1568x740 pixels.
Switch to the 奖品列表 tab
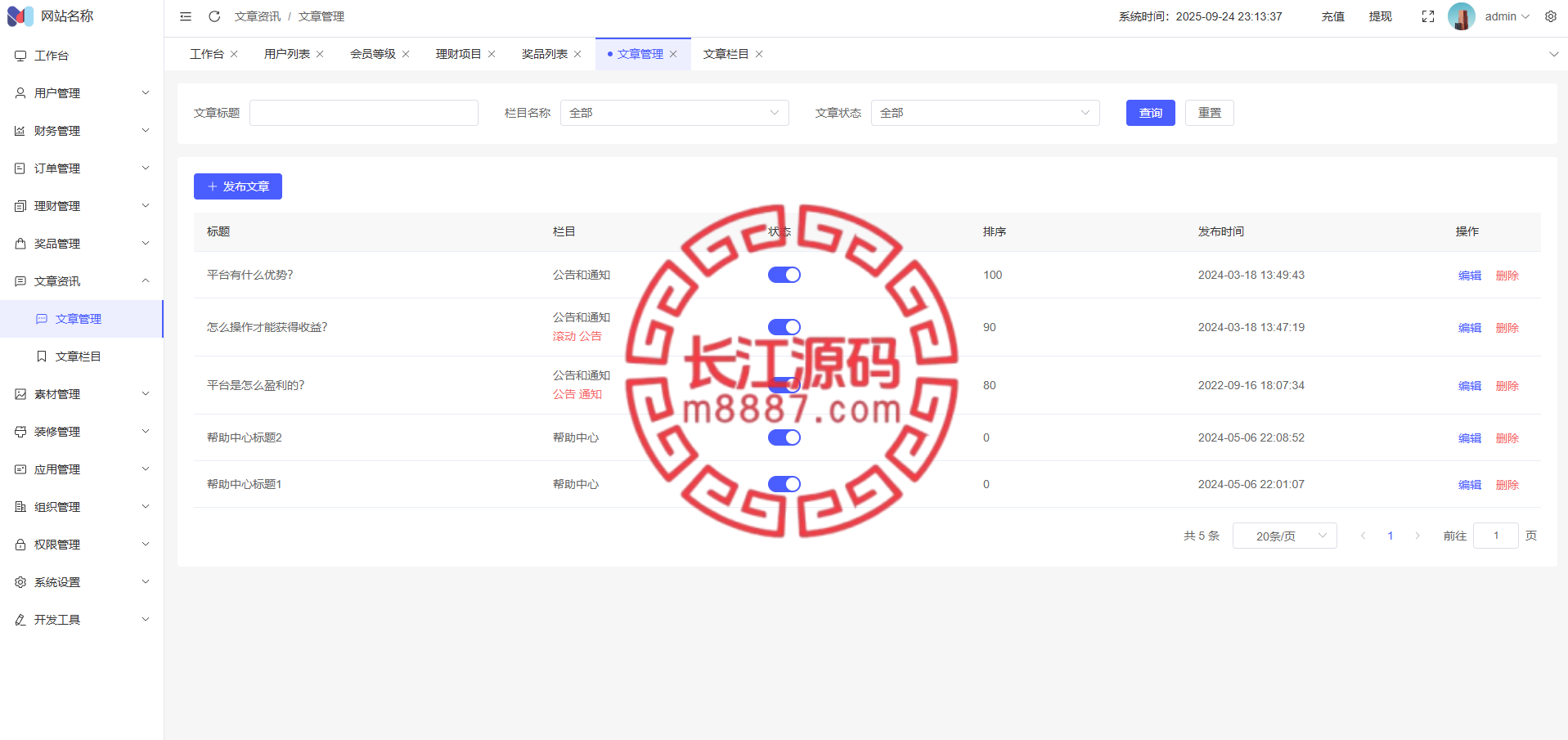(x=545, y=54)
